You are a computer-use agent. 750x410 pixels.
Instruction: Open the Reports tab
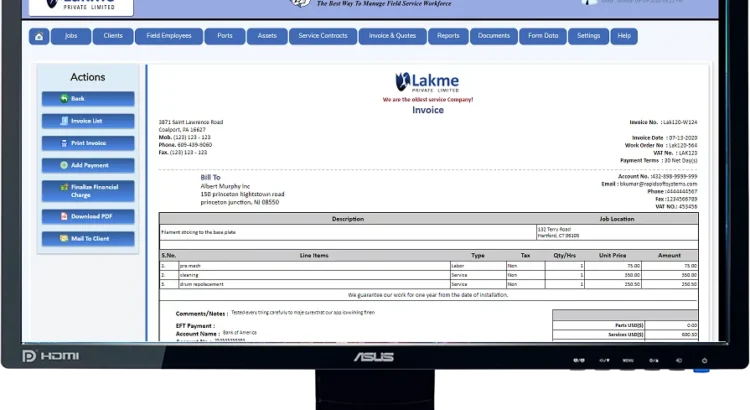point(448,36)
